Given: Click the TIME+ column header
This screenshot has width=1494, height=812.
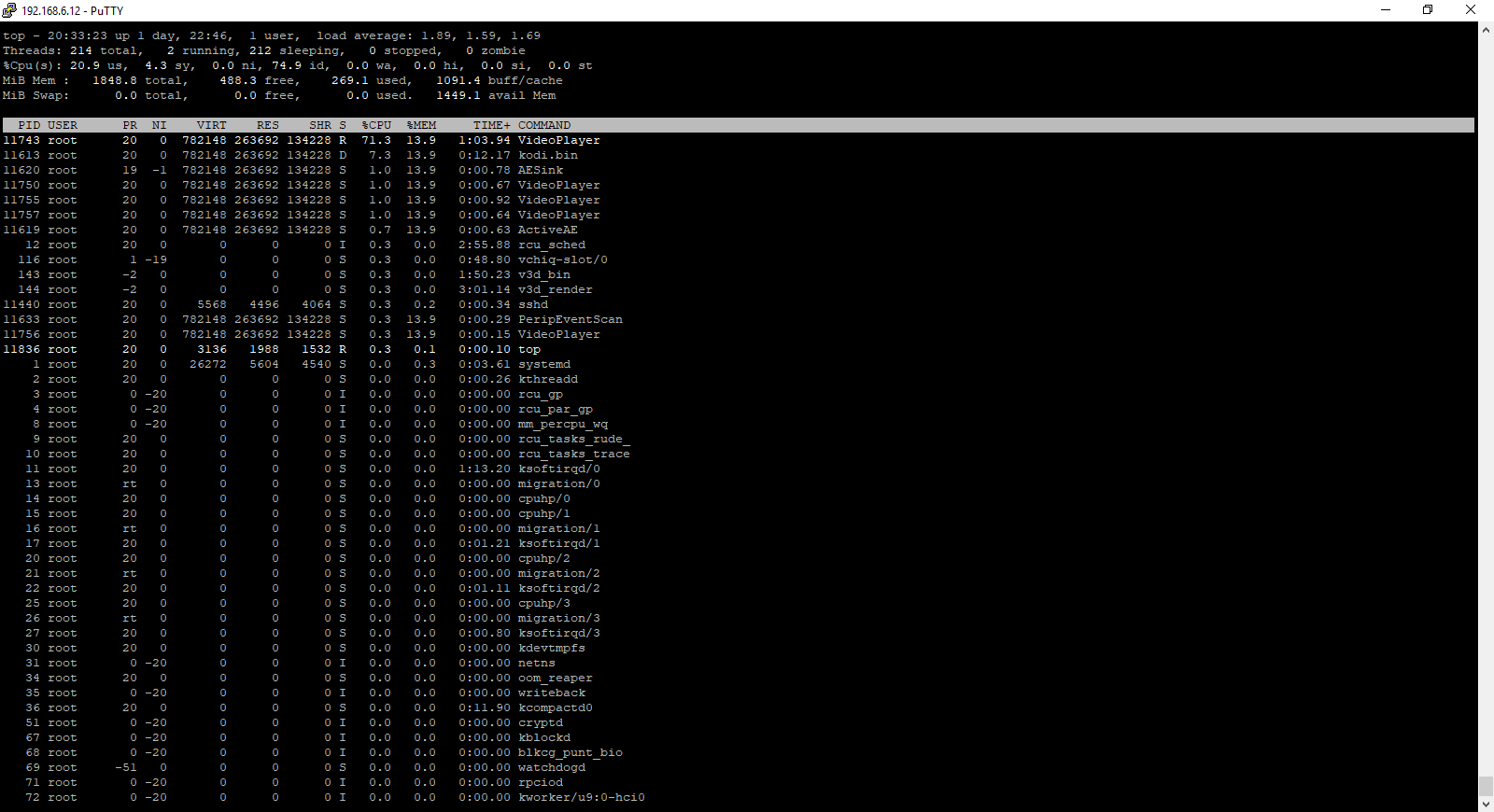Looking at the screenshot, I should tap(491, 125).
